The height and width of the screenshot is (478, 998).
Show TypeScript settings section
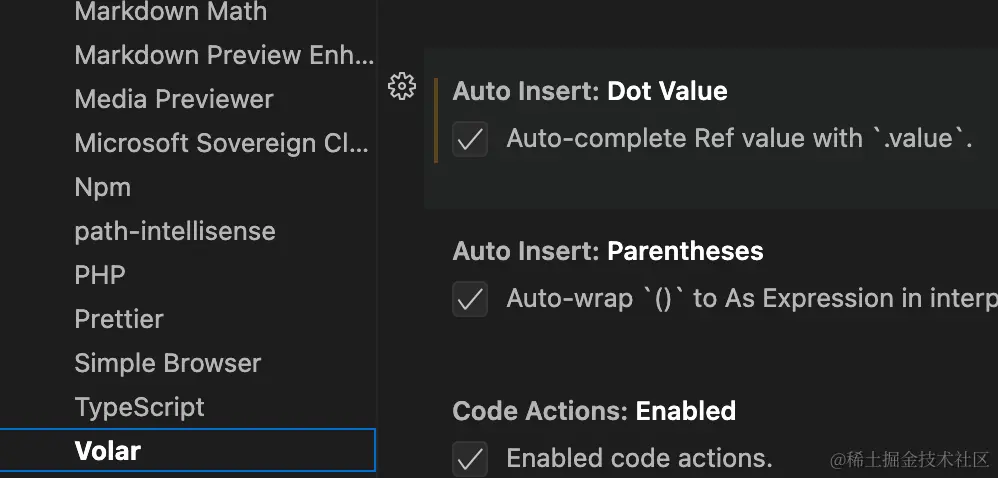[140, 407]
